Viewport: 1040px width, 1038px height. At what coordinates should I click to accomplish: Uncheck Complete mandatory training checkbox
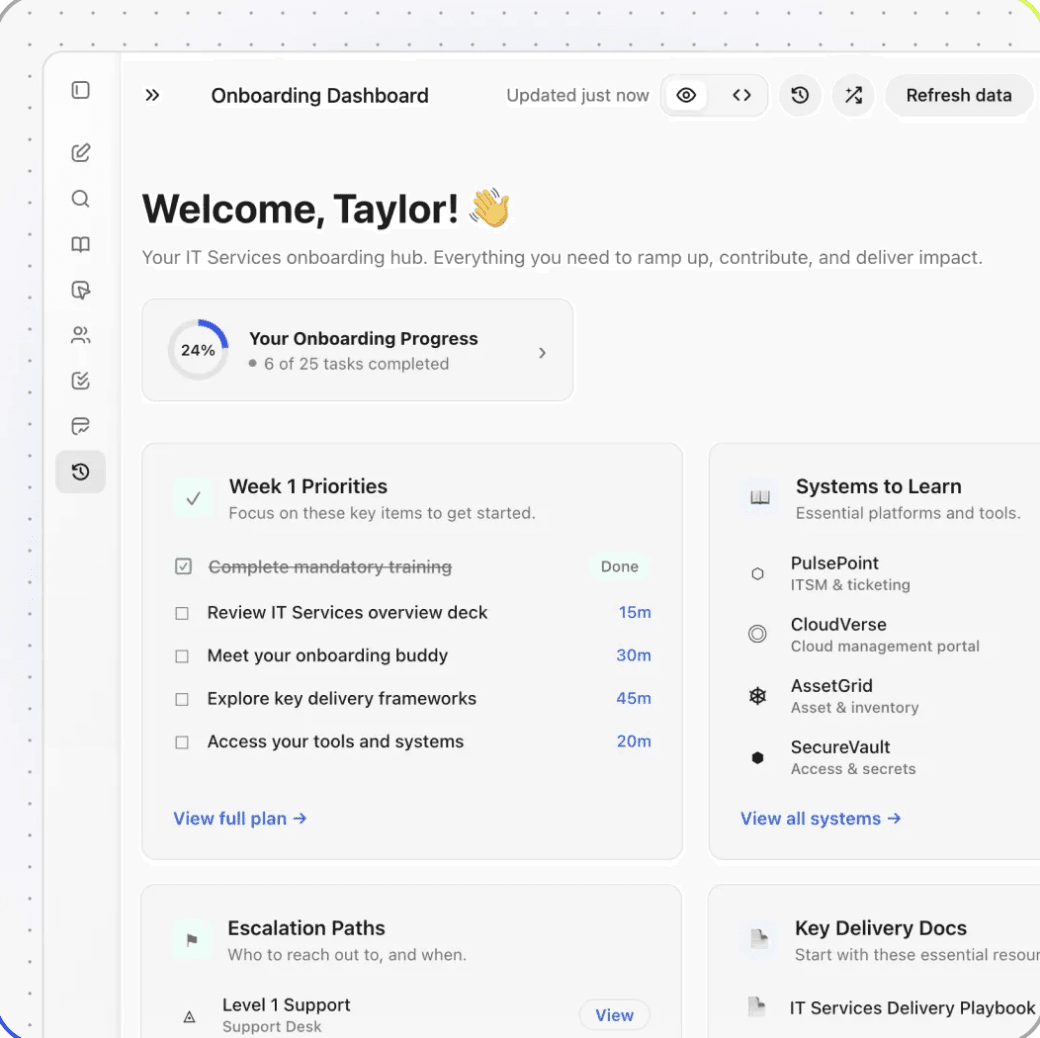click(183, 566)
